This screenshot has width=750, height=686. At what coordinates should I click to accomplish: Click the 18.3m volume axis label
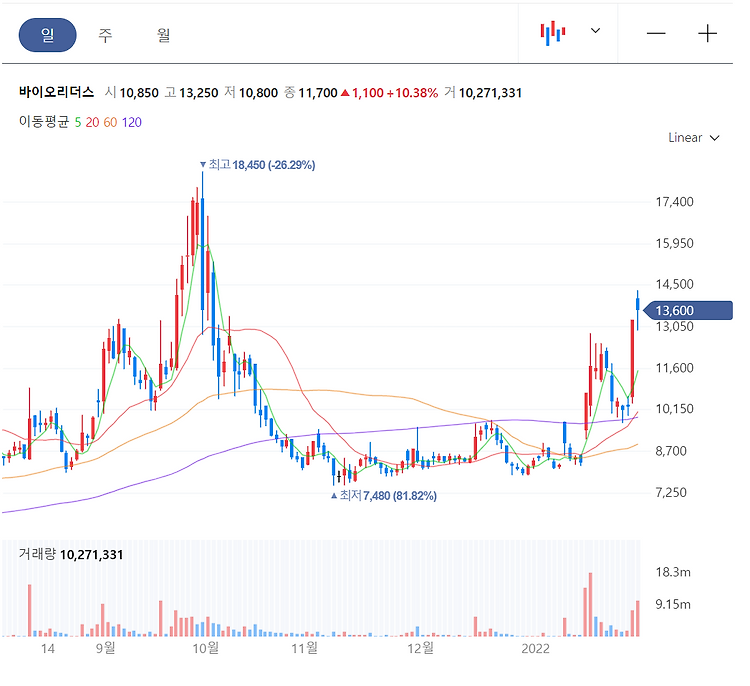point(673,572)
